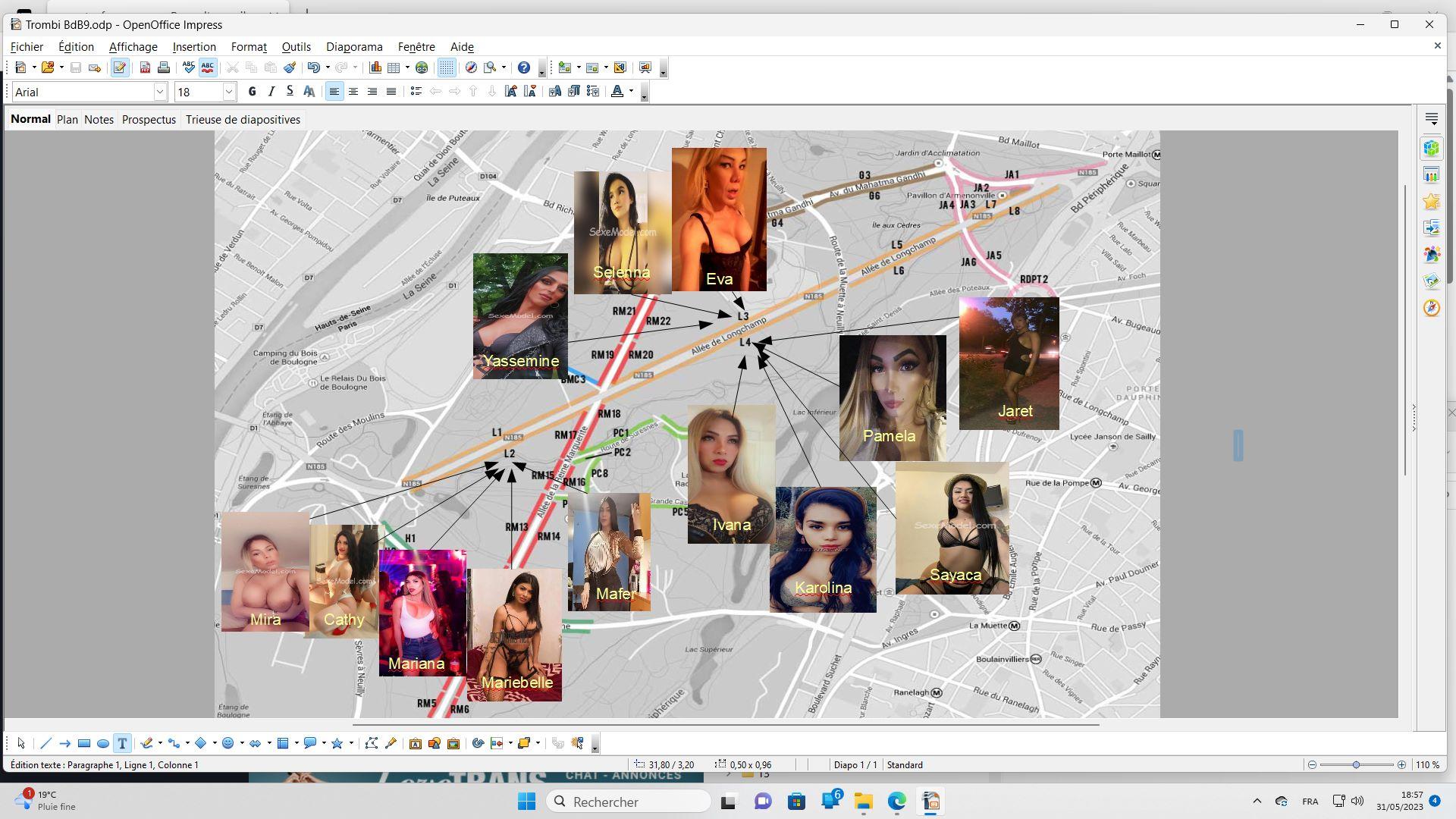Switch to Trieuse de diapositives tab
This screenshot has width=1456, height=819.
point(243,120)
